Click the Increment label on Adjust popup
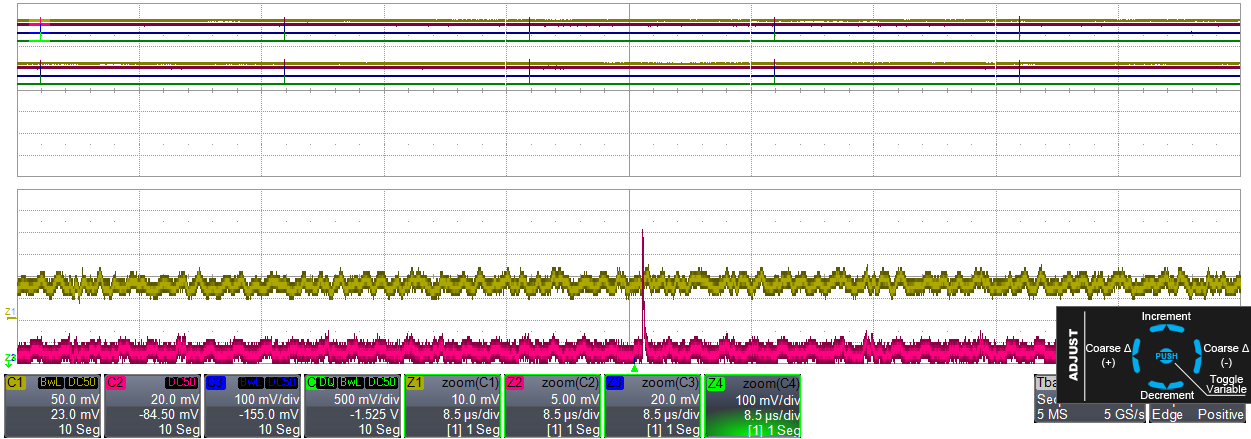The width and height of the screenshot is (1251, 439). pyautogui.click(x=1166, y=316)
